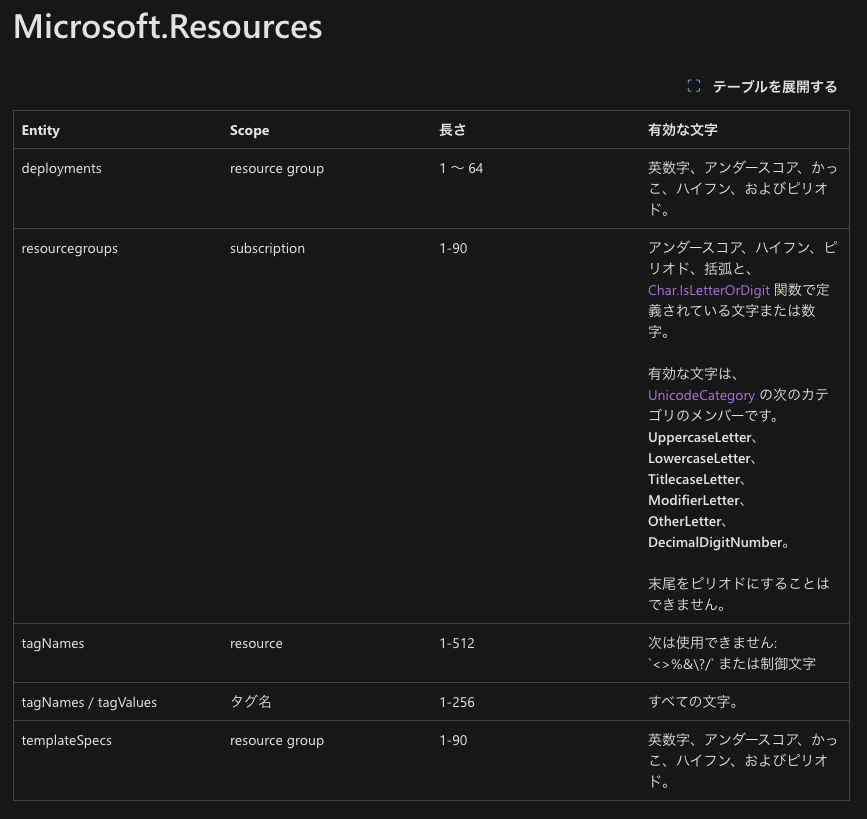This screenshot has width=867, height=819.
Task: Click the タグ名 scope cell
Action: pos(250,702)
